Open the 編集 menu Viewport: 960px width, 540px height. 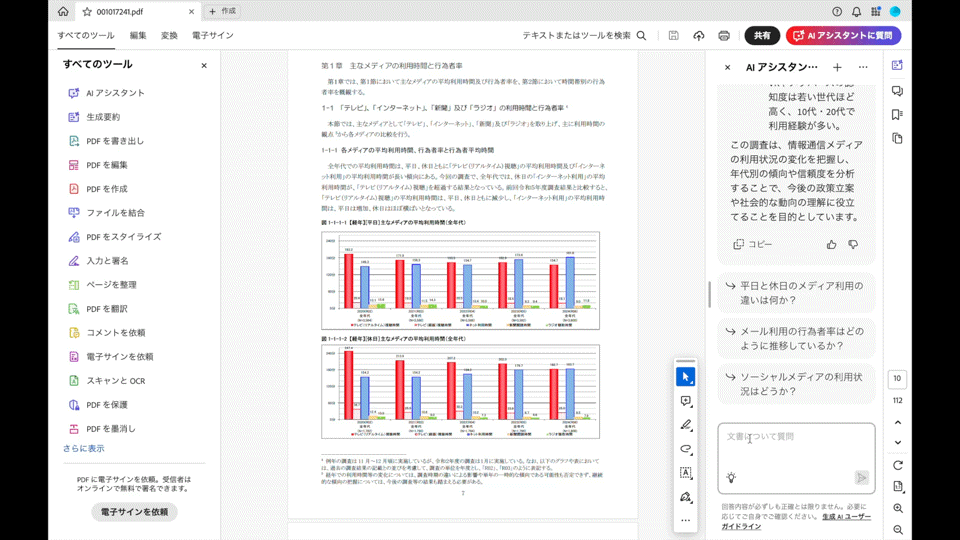click(x=138, y=36)
